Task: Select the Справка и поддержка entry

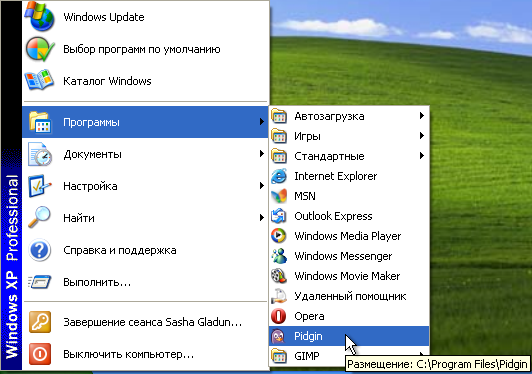Action: click(x=146, y=250)
